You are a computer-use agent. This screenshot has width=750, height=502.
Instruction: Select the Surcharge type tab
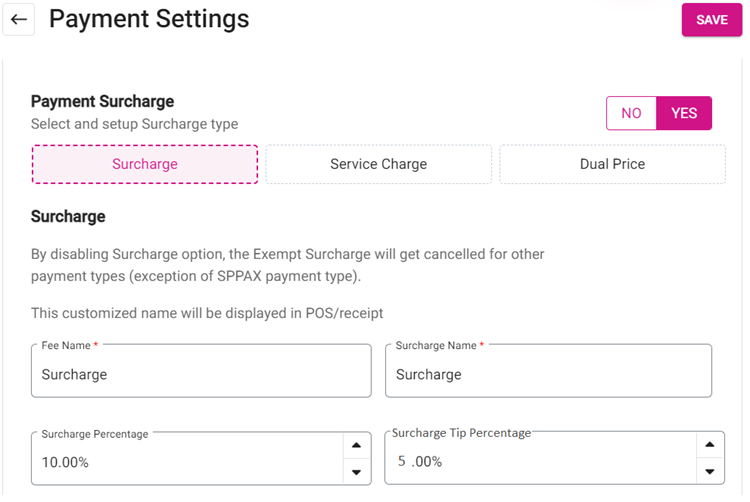(145, 164)
